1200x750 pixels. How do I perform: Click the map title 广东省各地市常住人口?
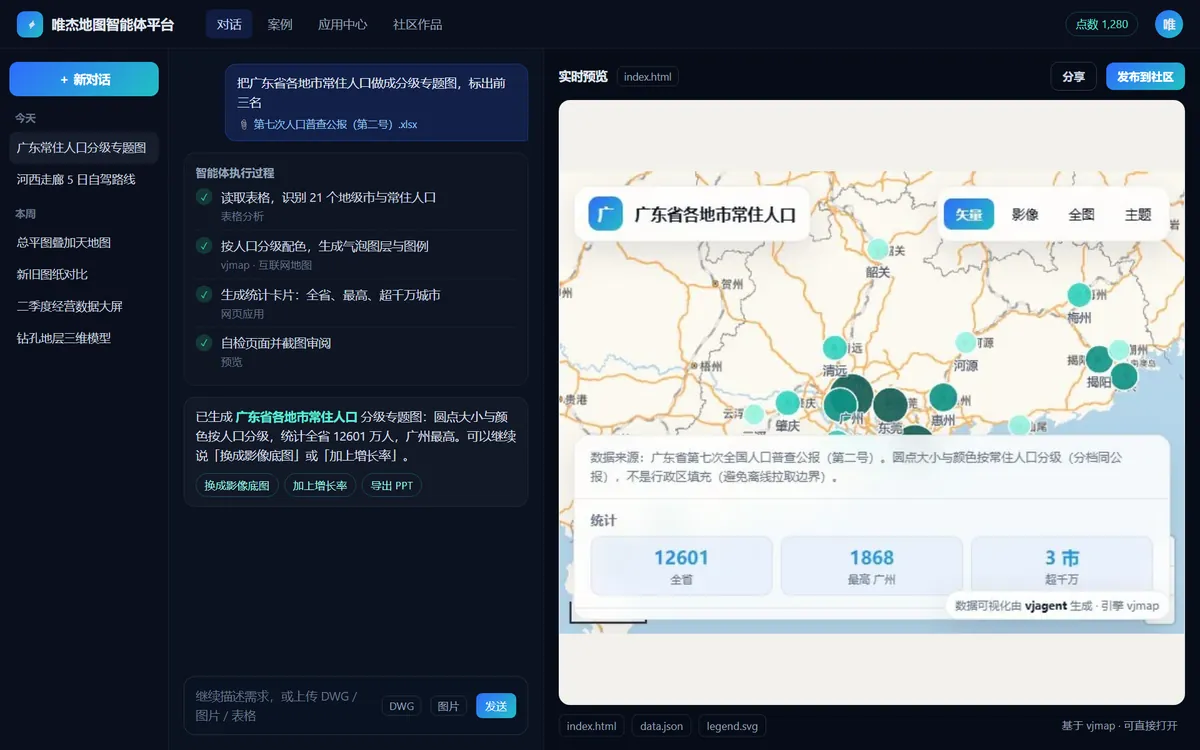(x=715, y=214)
